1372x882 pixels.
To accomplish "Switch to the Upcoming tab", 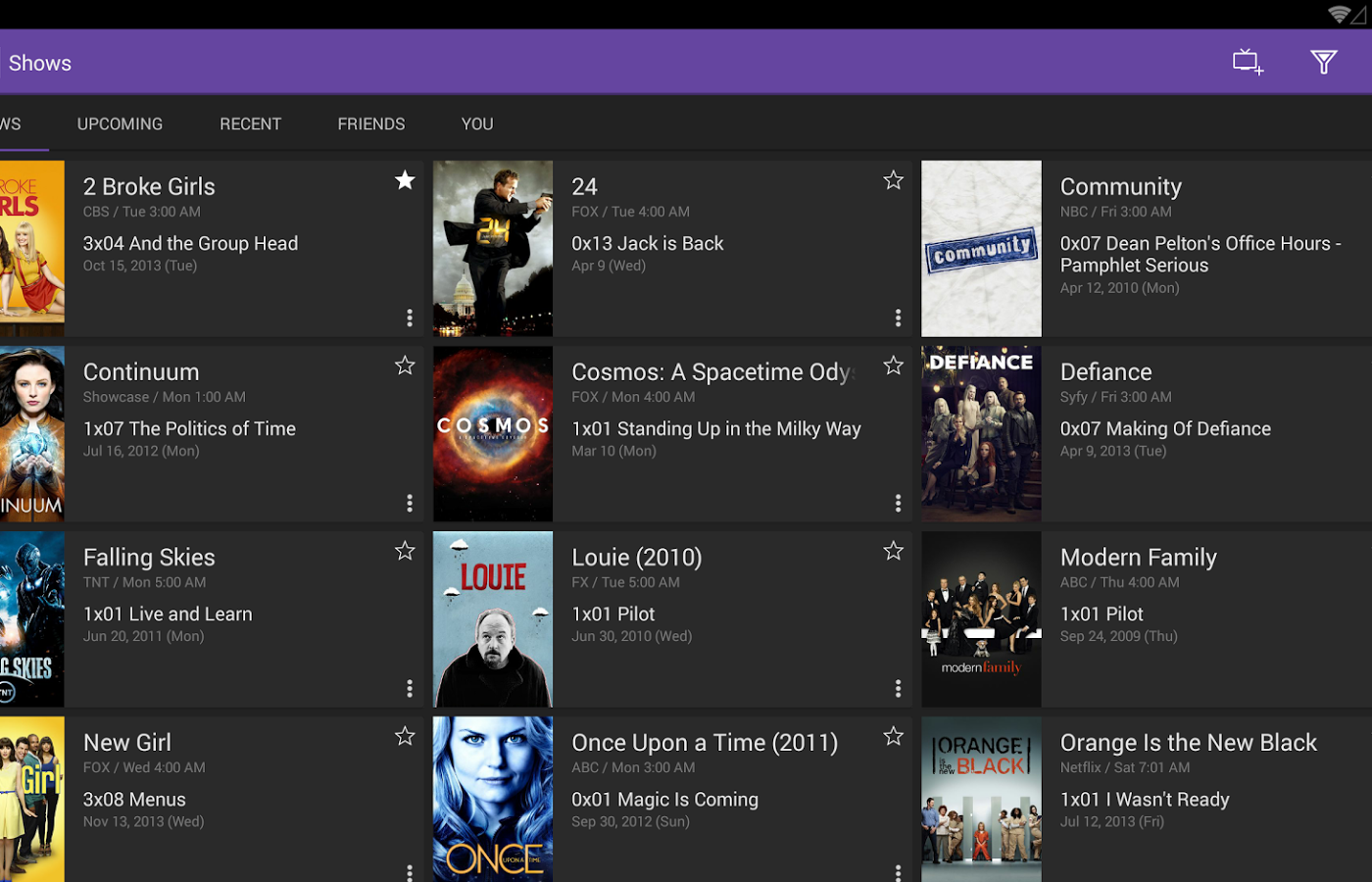I will click(120, 124).
